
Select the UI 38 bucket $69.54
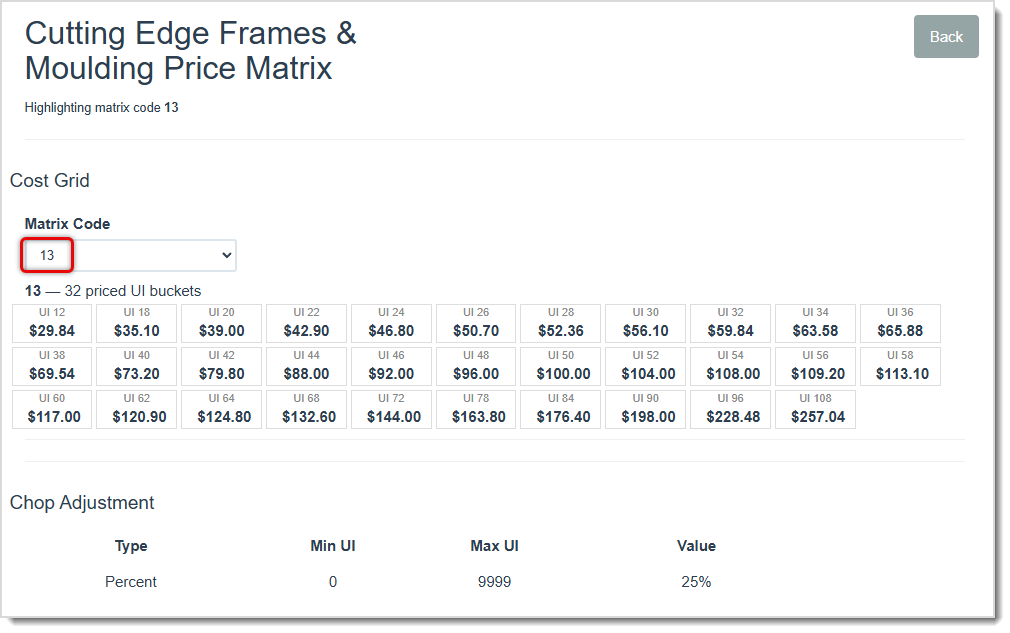pyautogui.click(x=52, y=366)
